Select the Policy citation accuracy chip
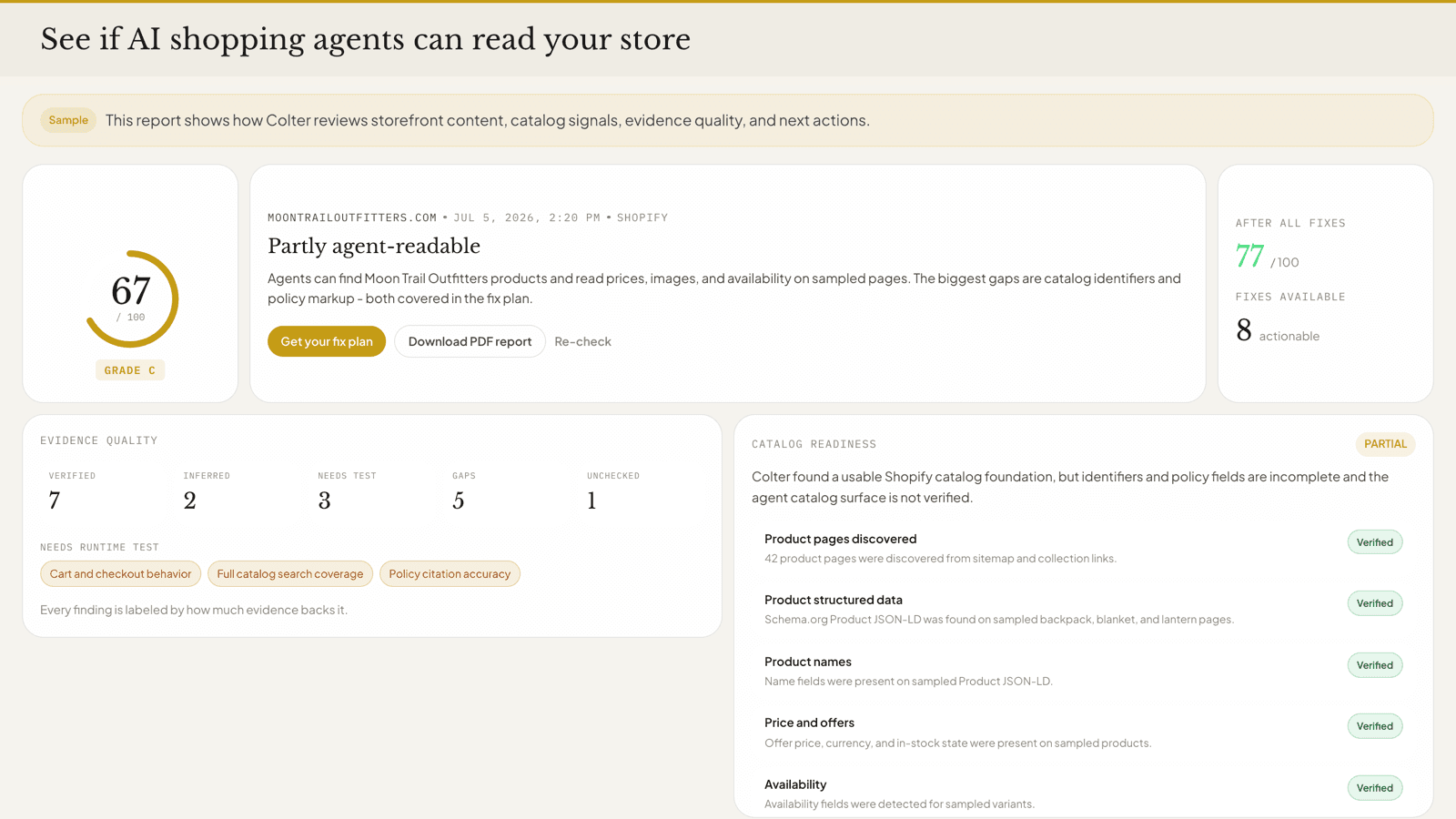 click(450, 574)
